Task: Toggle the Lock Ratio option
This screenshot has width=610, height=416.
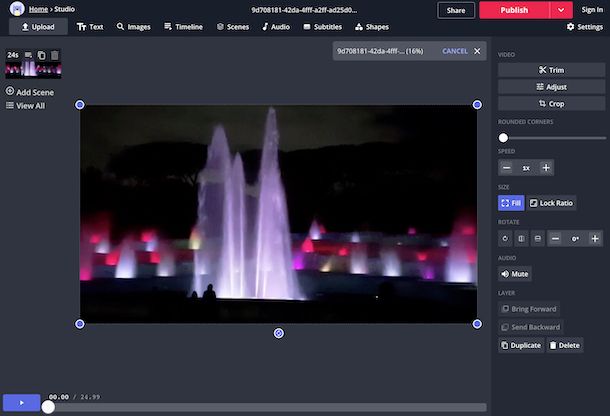Action: coord(551,203)
